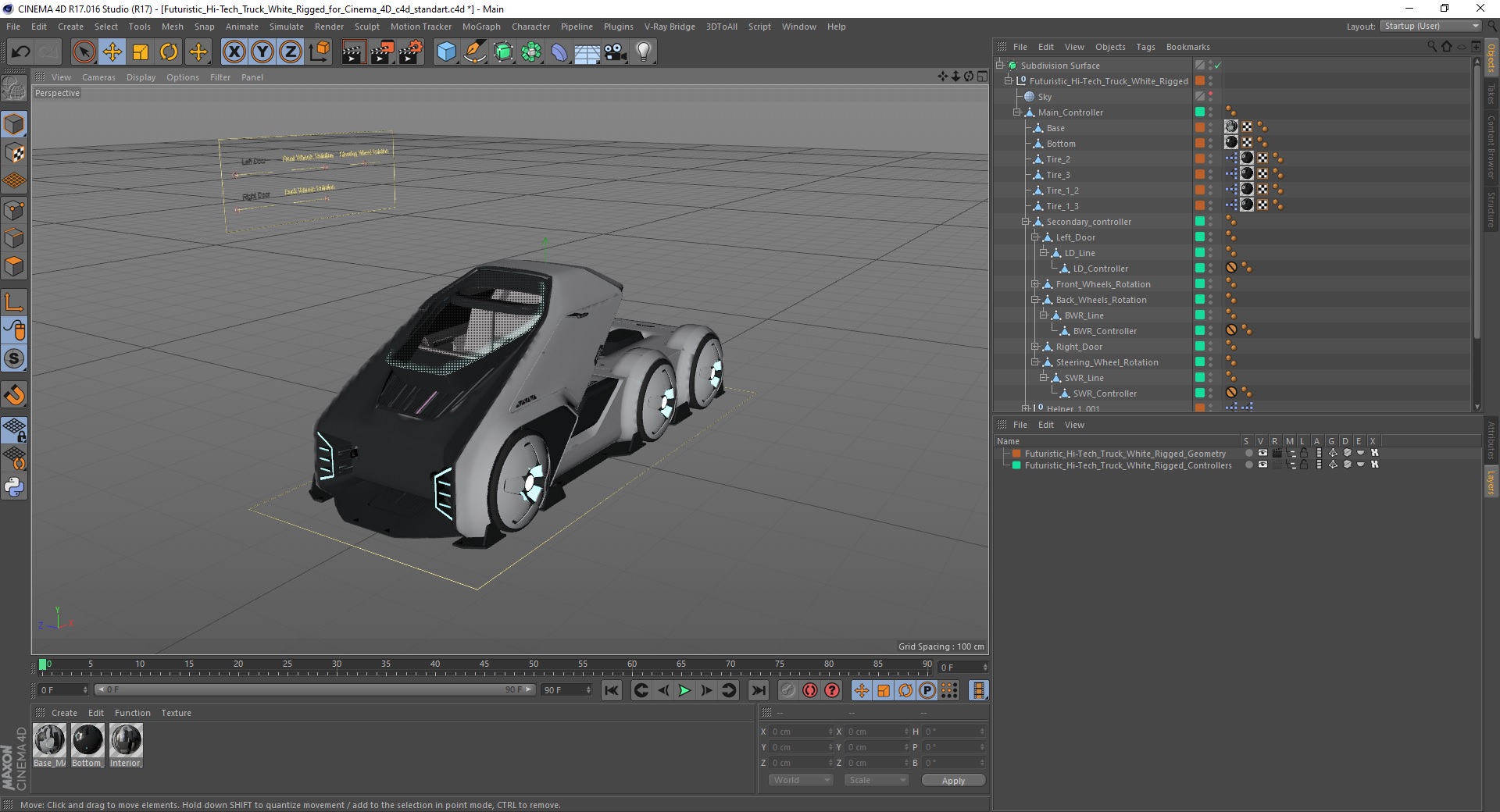The image size is (1500, 812).
Task: Click Make Editable icon in left toolbar
Action: click(14, 89)
